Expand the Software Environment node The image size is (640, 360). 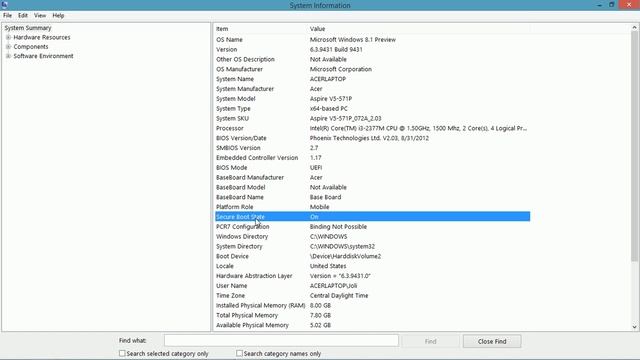click(8, 56)
